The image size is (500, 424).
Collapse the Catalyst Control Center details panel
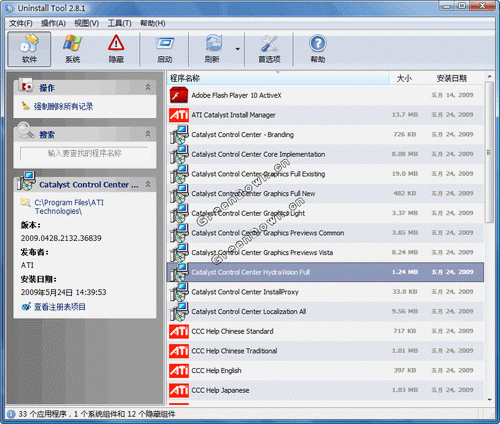point(148,184)
